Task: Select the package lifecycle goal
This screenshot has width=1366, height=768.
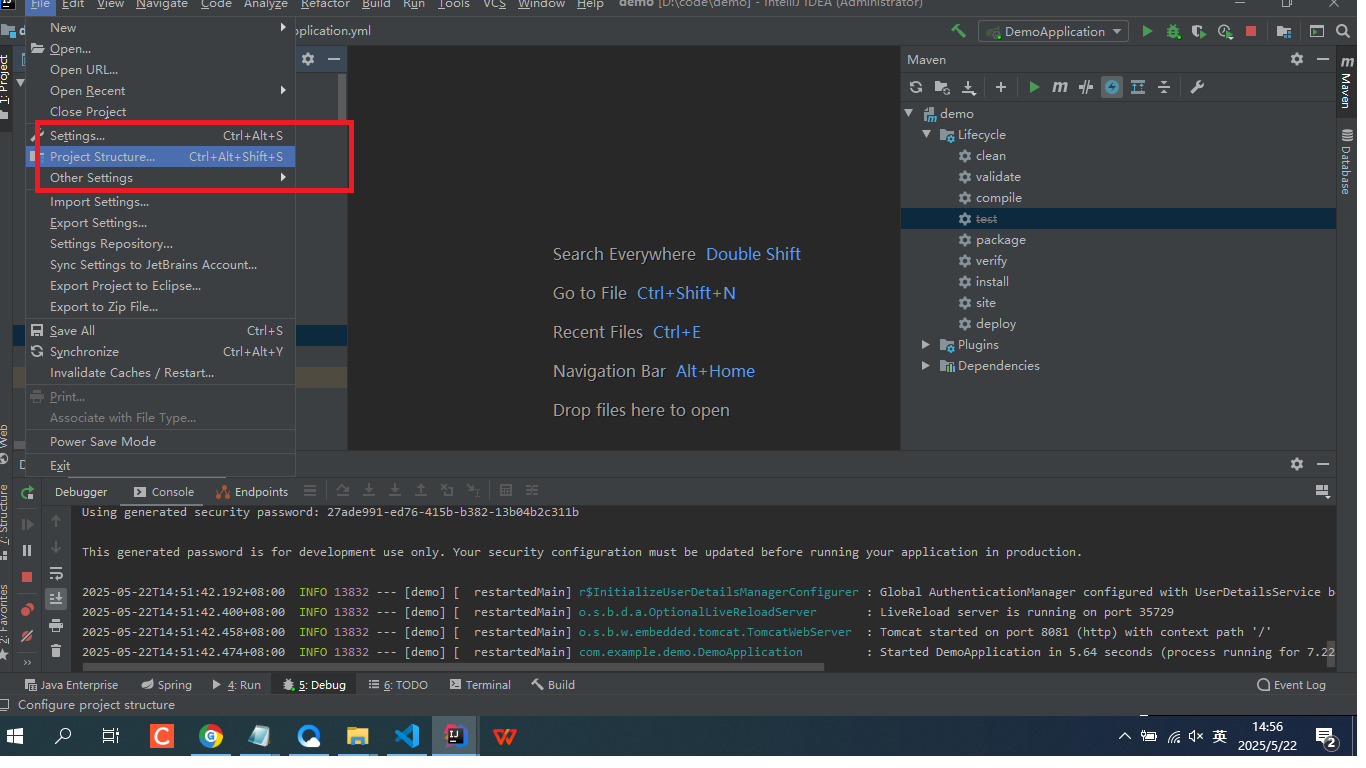Action: coord(1000,240)
